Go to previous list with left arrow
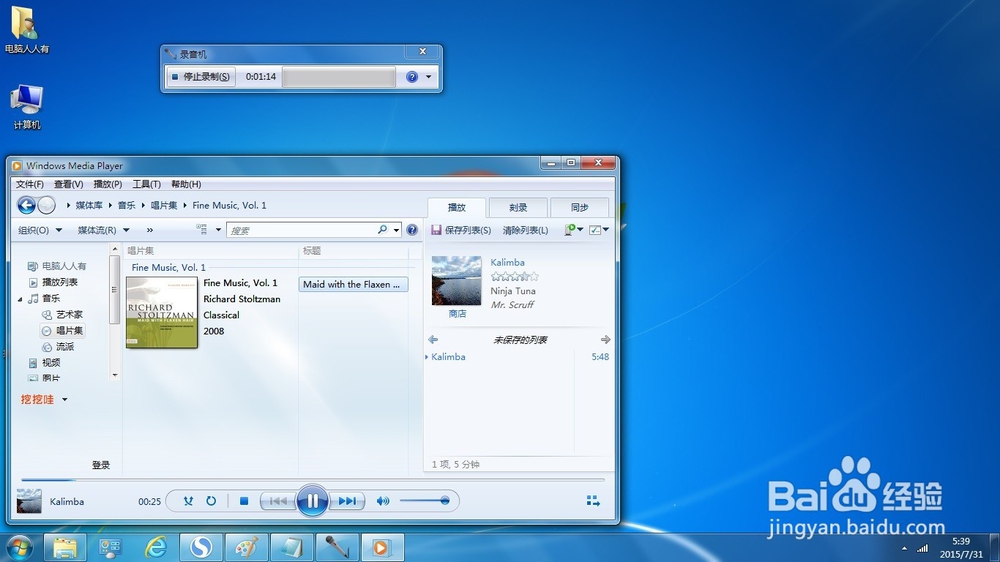This screenshot has height=562, width=1000. (x=433, y=339)
